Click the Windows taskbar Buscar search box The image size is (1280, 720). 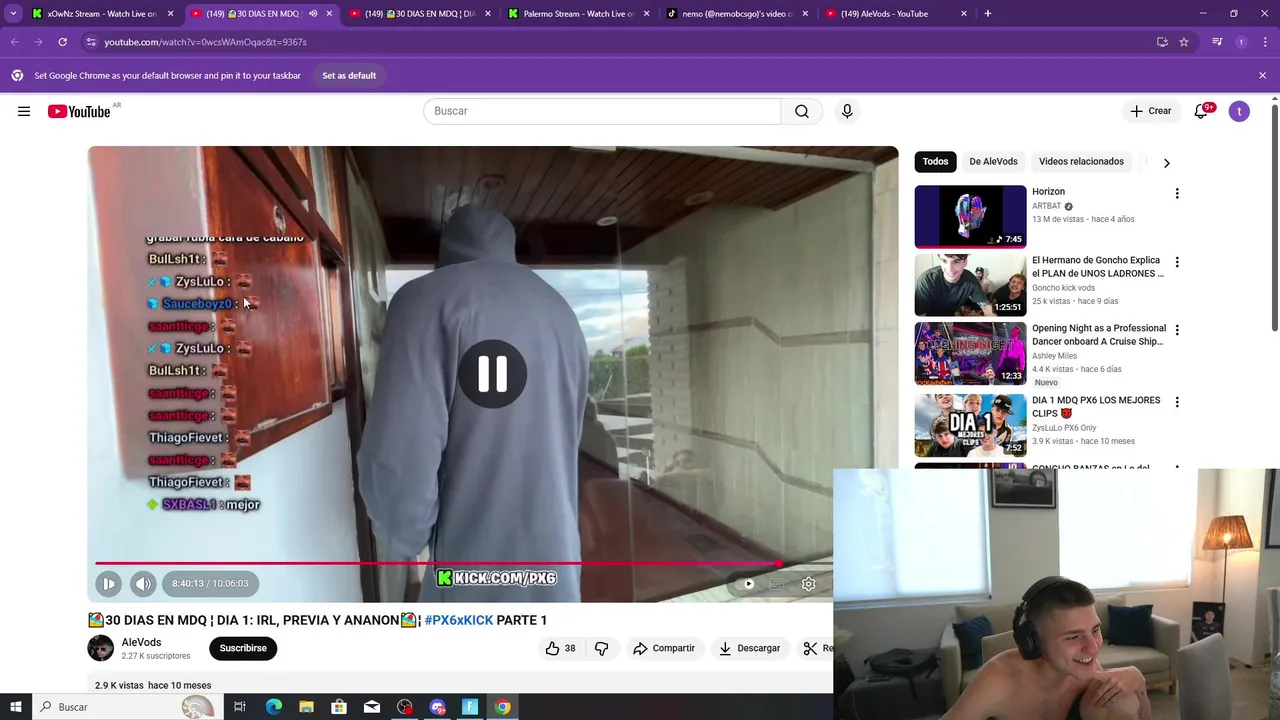click(x=126, y=707)
